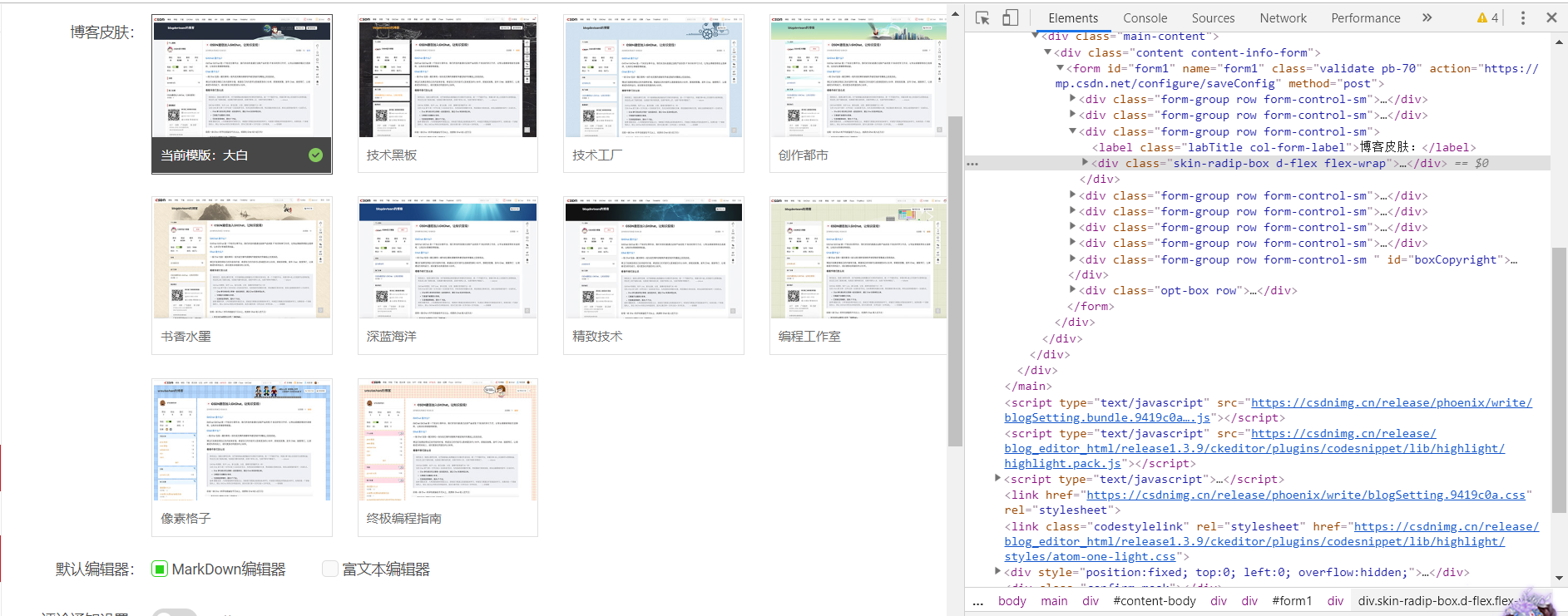Image resolution: width=1568 pixels, height=616 pixels.
Task: Choose the 终极编程指南 skin
Action: coord(448,457)
